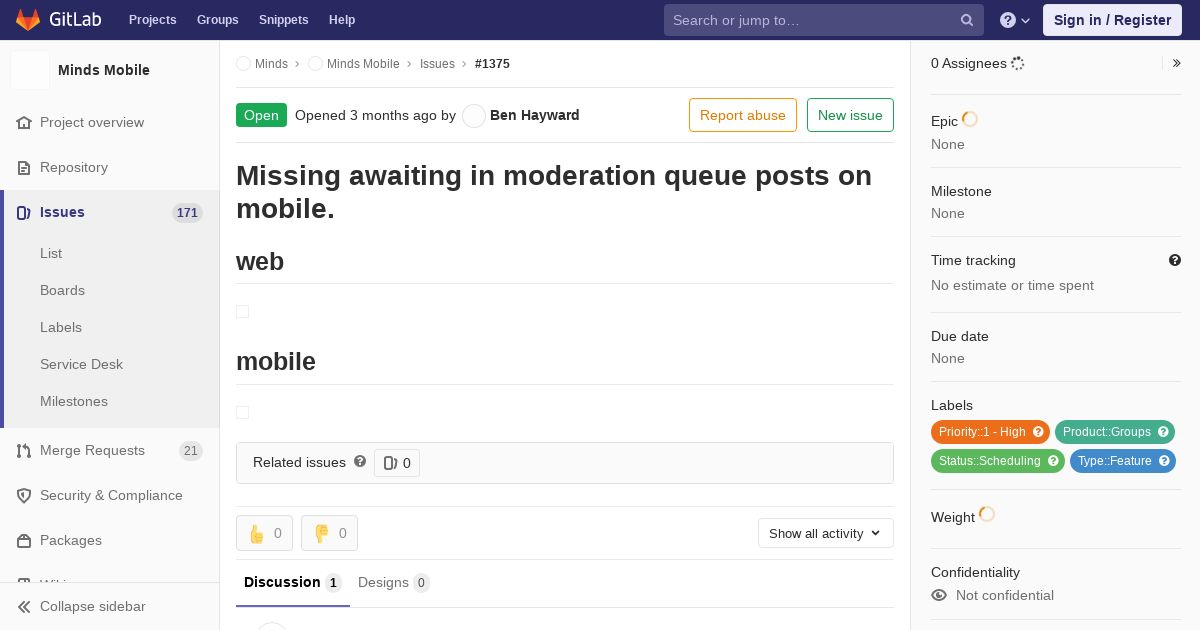Click the Minds breadcrumb avatar icon
Image resolution: width=1200 pixels, height=630 pixels.
pyautogui.click(x=243, y=63)
